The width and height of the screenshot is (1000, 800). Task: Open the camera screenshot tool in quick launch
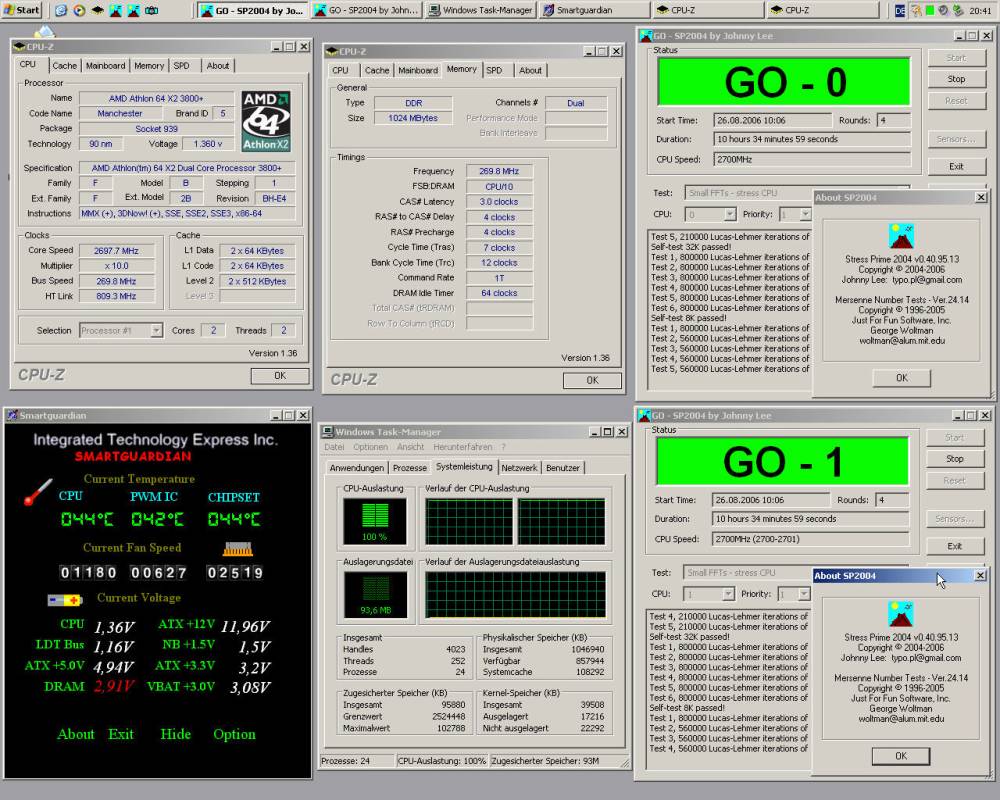pyautogui.click(x=152, y=10)
